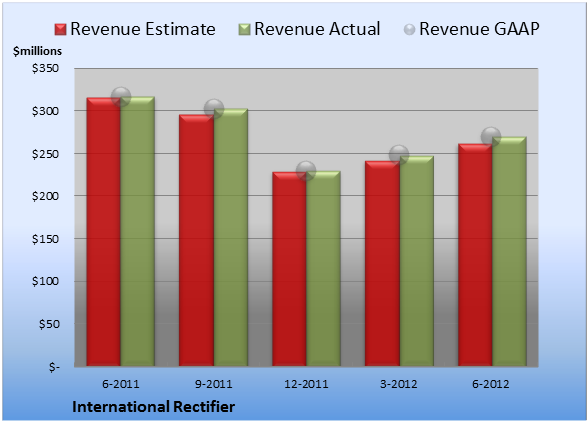588x422 pixels.
Task: Click the 3-2012 GAAP sphere marker
Action: coord(399,154)
